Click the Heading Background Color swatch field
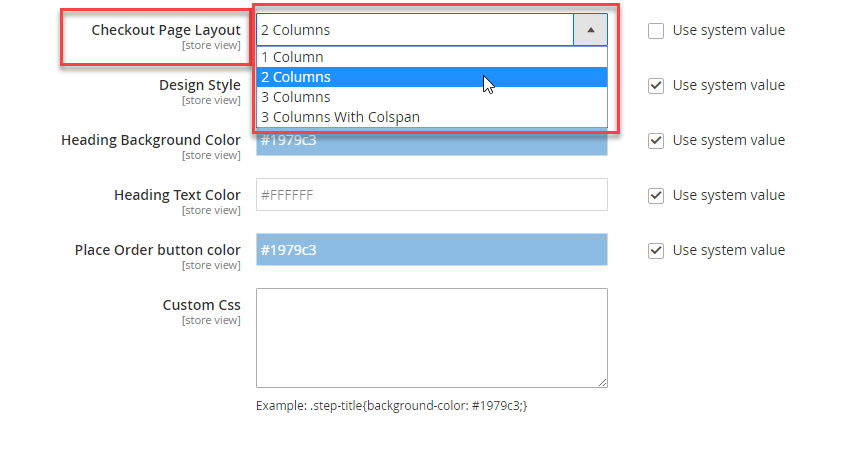 coord(432,142)
